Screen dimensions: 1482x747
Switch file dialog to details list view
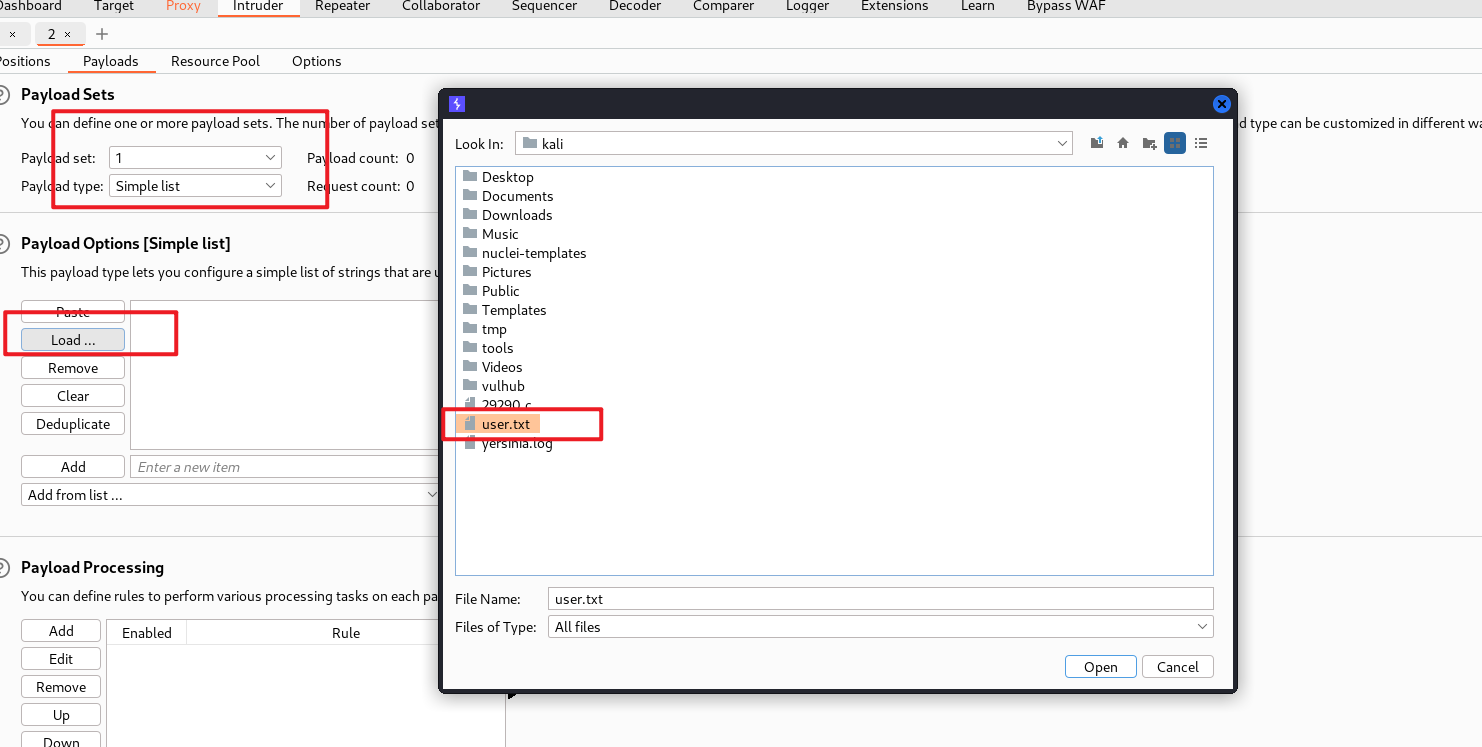pos(1201,143)
